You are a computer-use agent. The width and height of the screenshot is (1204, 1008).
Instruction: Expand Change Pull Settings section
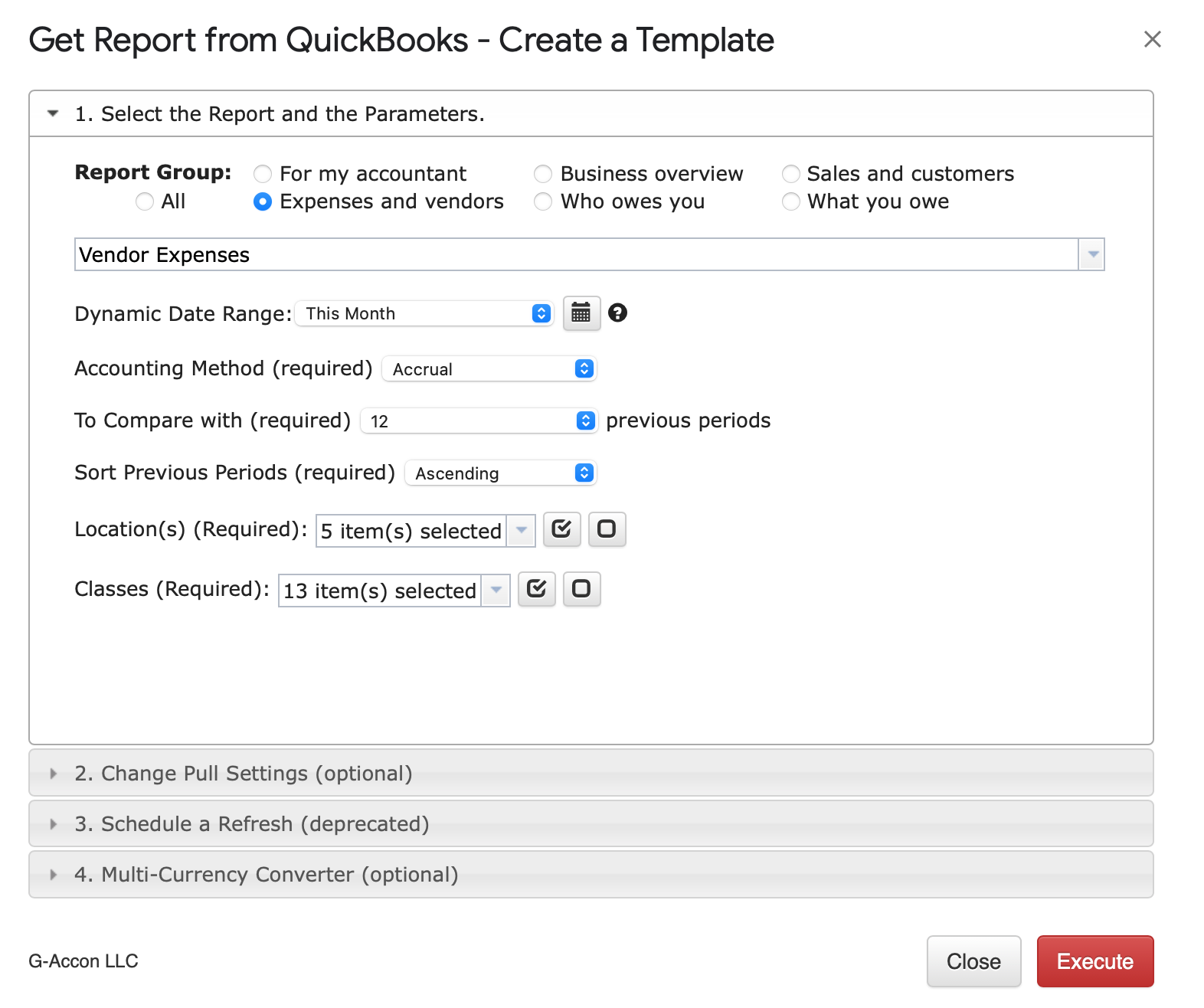(243, 774)
